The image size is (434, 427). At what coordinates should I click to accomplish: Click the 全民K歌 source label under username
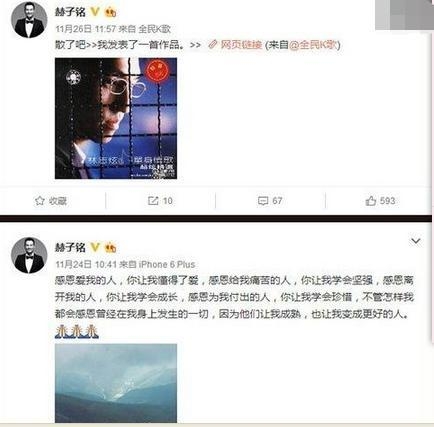click(x=155, y=29)
